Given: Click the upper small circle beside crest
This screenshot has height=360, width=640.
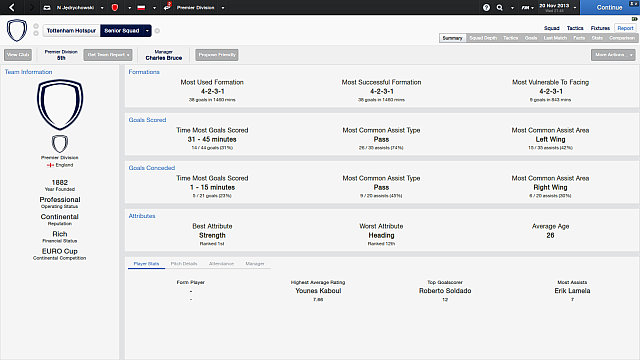Looking at the screenshot, I should point(36,26).
